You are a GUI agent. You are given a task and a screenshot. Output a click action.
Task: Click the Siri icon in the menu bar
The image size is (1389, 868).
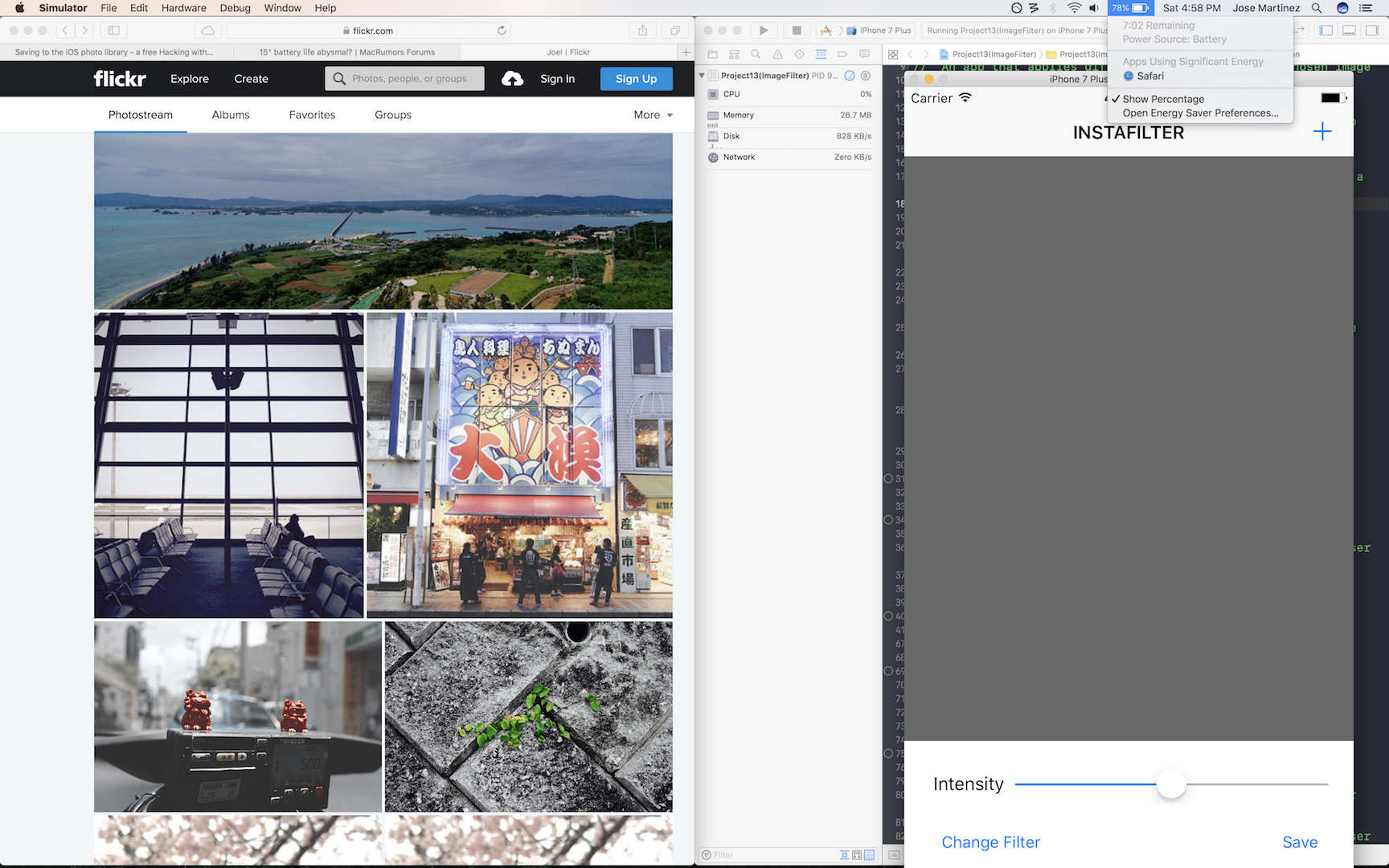[x=1342, y=8]
